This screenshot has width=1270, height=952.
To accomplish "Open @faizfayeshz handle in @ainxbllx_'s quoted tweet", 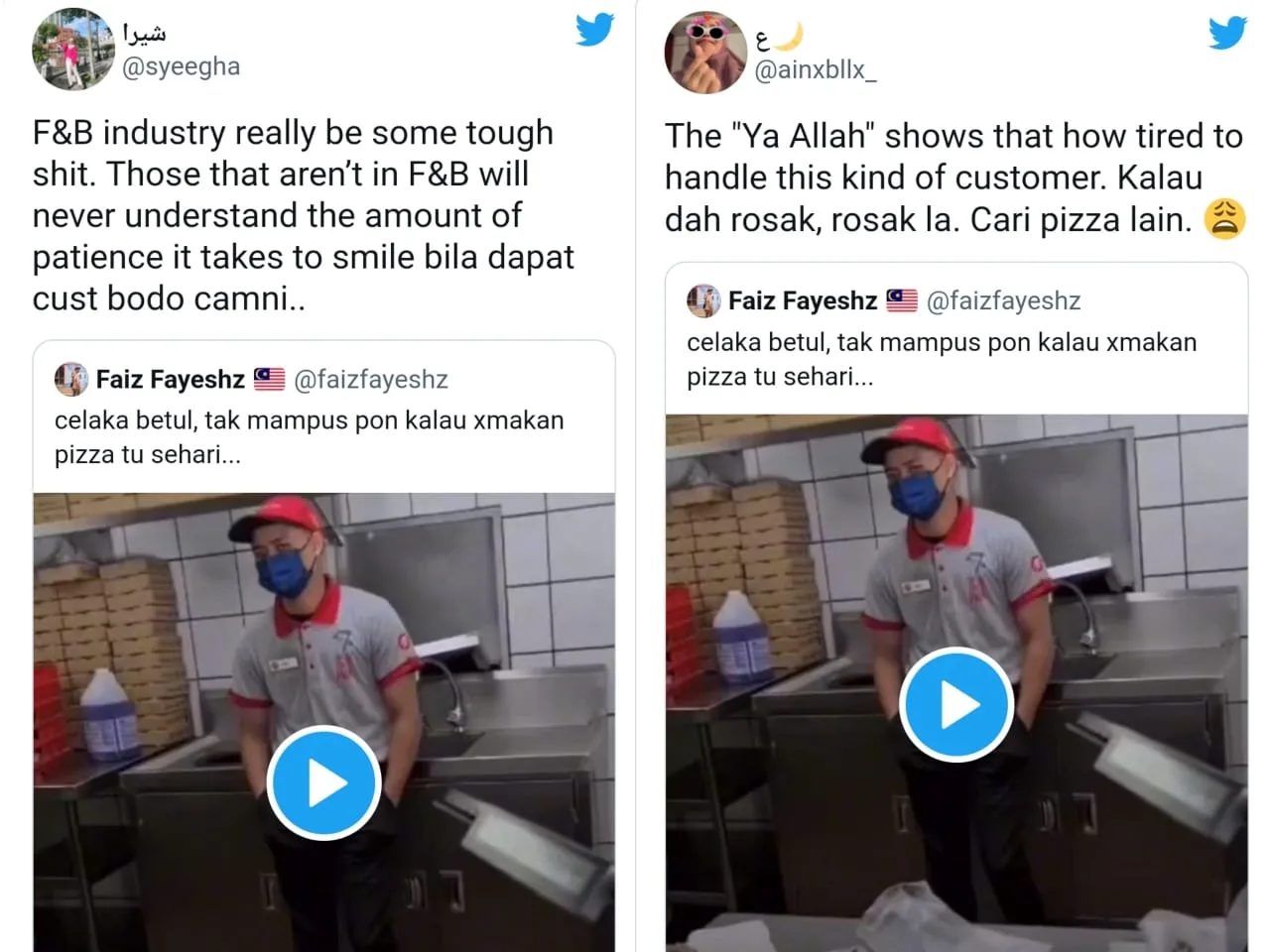I will pos(1003,300).
